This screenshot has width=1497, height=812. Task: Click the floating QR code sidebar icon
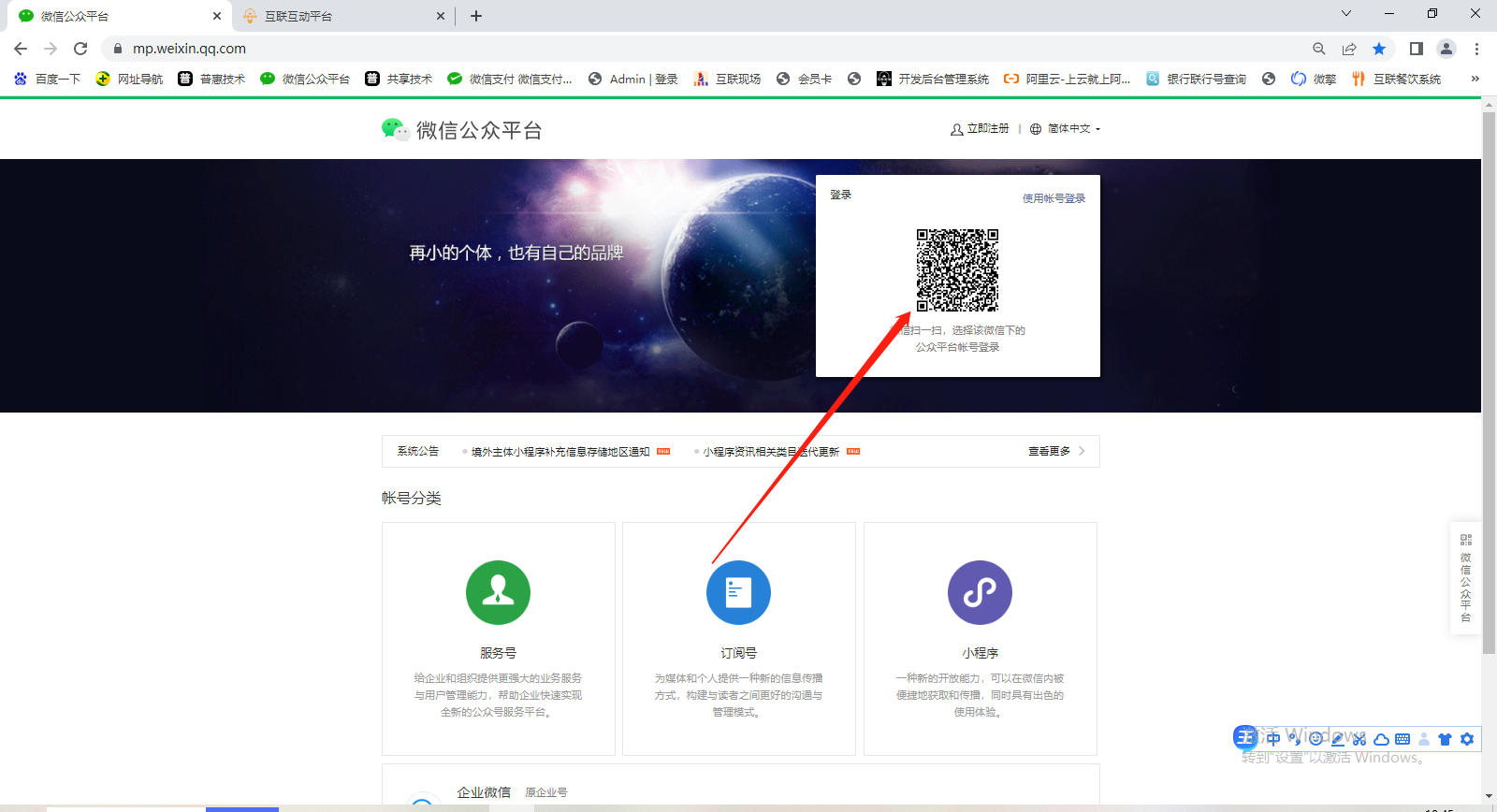(x=1466, y=540)
